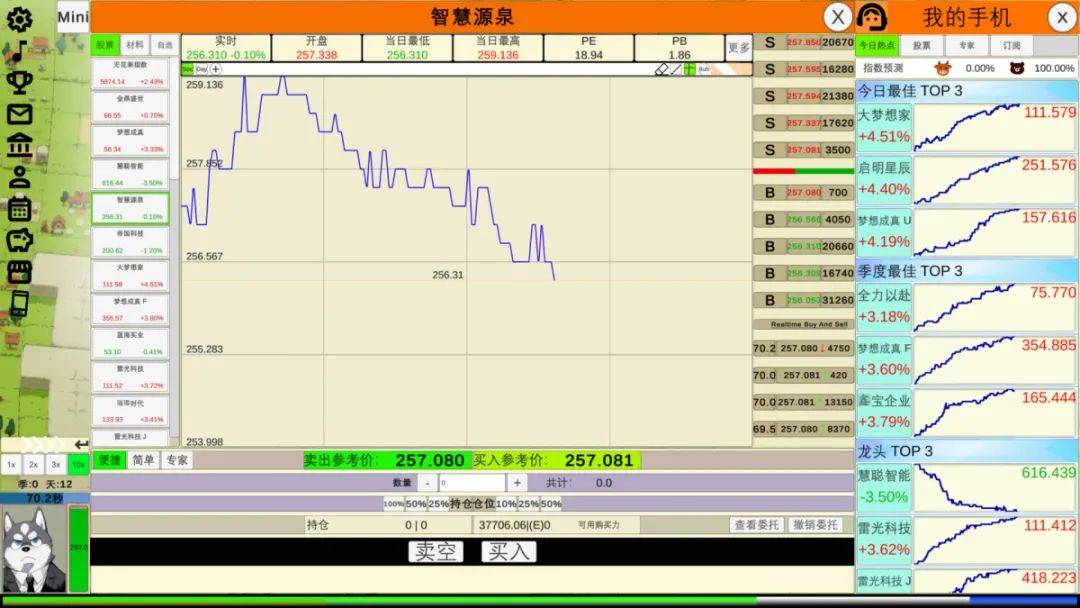The height and width of the screenshot is (608, 1080).
Task: Open 全力以赴 card in phone panel
Action: point(966,306)
